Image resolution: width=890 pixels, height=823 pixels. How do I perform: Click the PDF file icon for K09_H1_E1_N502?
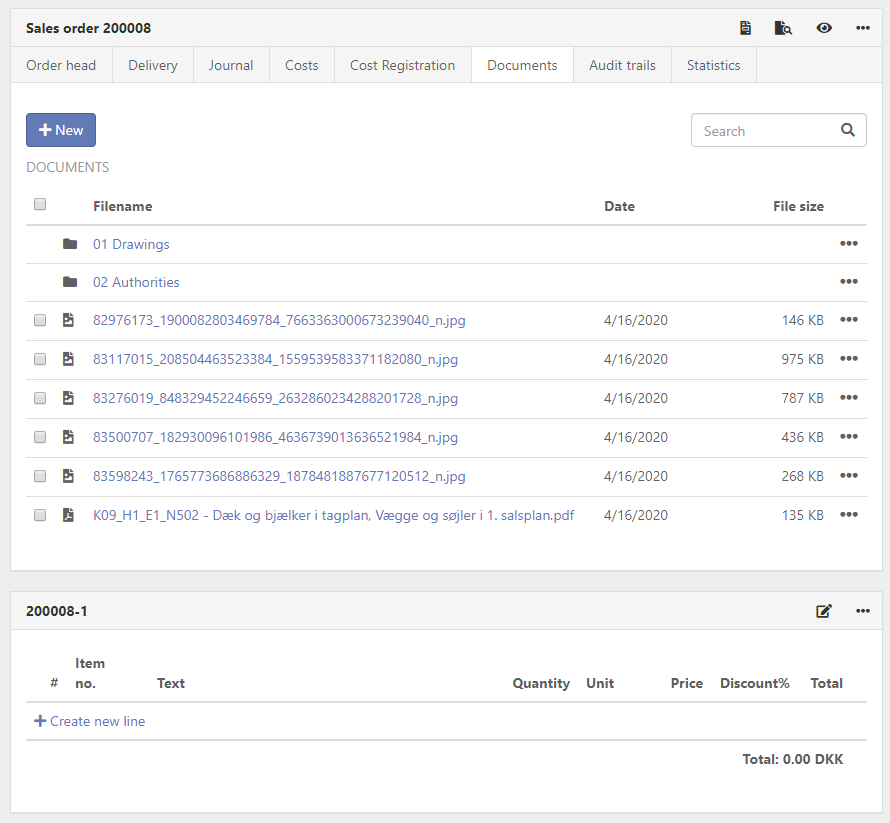[x=69, y=515]
